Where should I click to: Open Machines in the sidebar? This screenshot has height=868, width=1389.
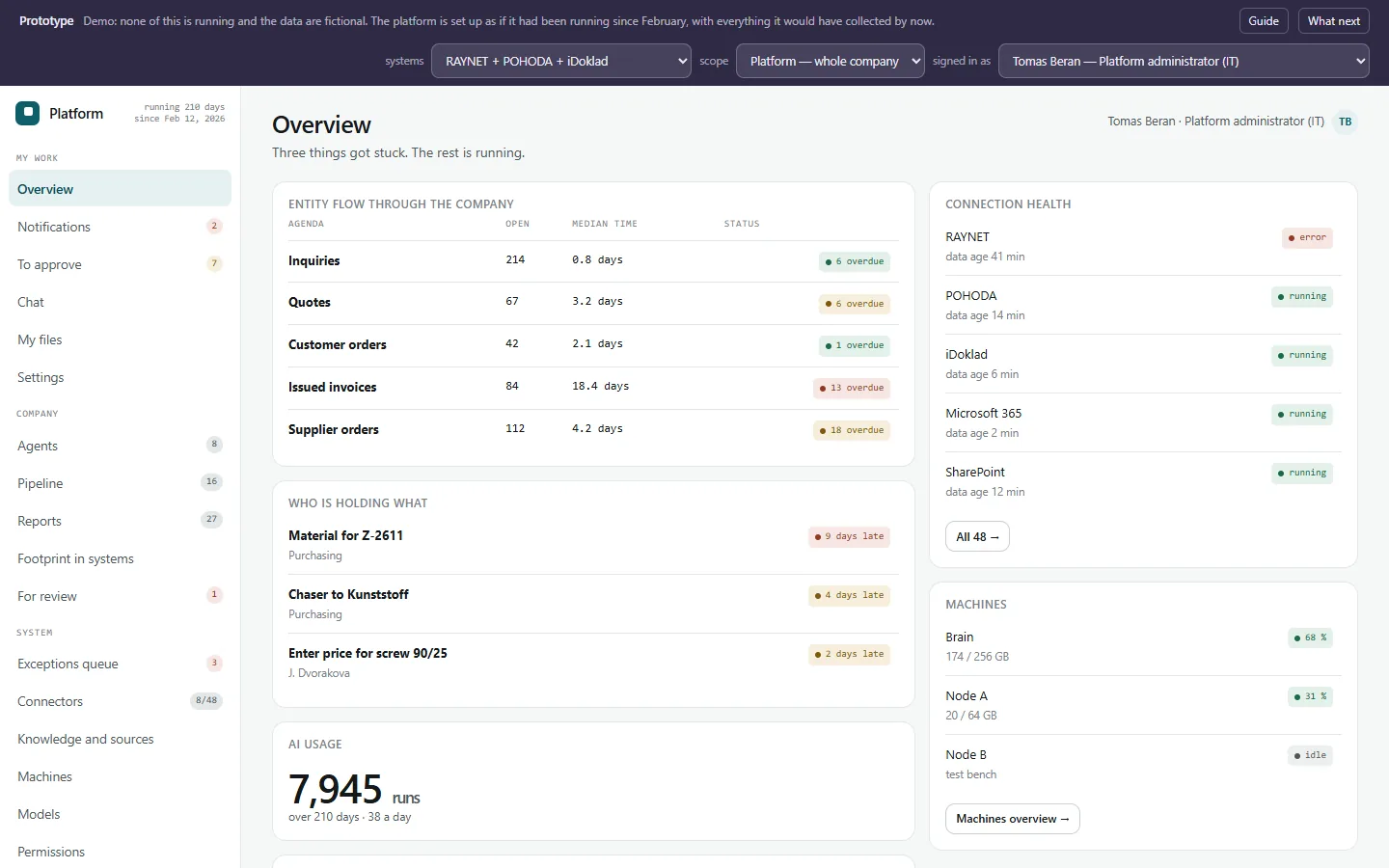coord(120,776)
